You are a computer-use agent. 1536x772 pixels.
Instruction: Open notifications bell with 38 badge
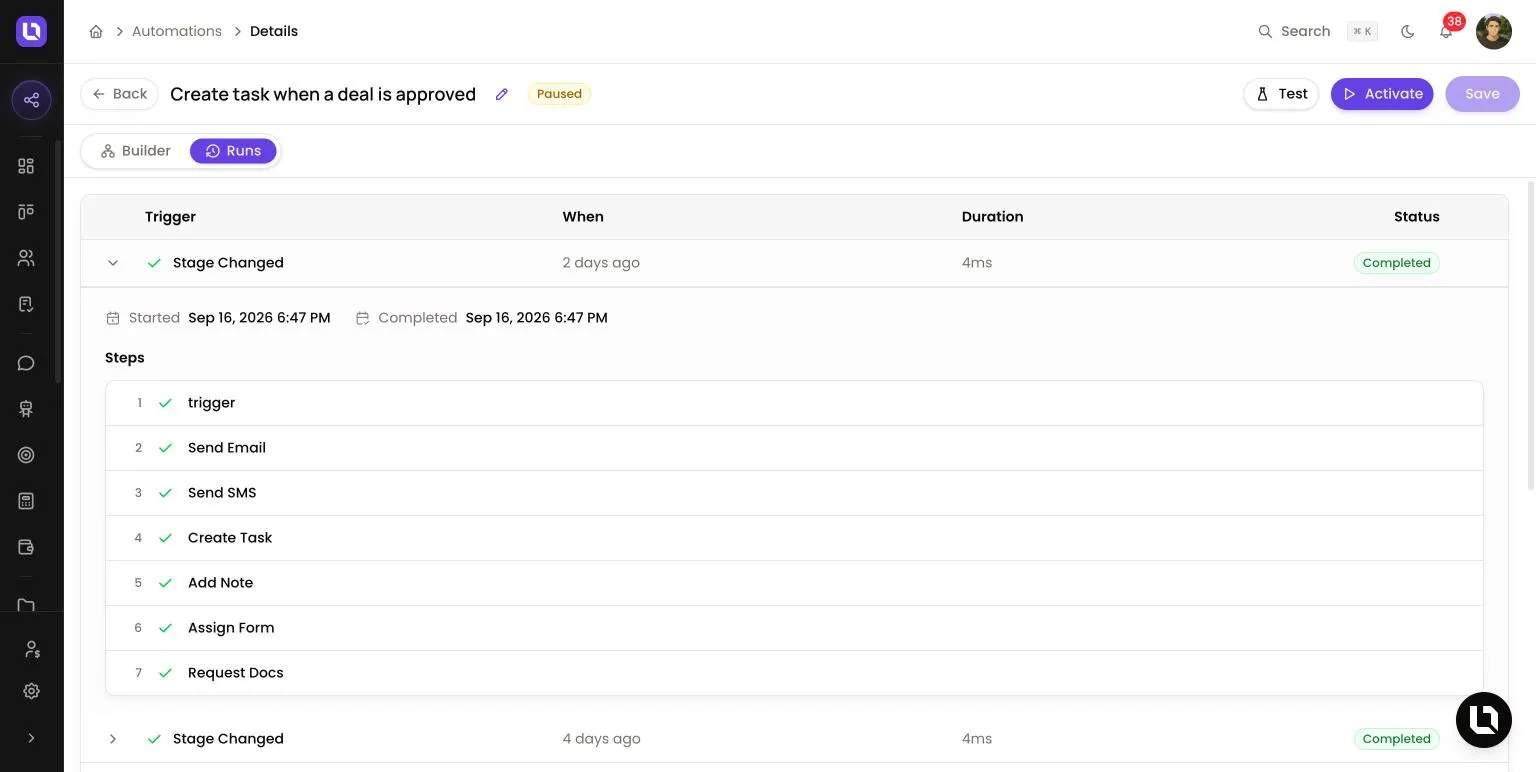[x=1446, y=31]
